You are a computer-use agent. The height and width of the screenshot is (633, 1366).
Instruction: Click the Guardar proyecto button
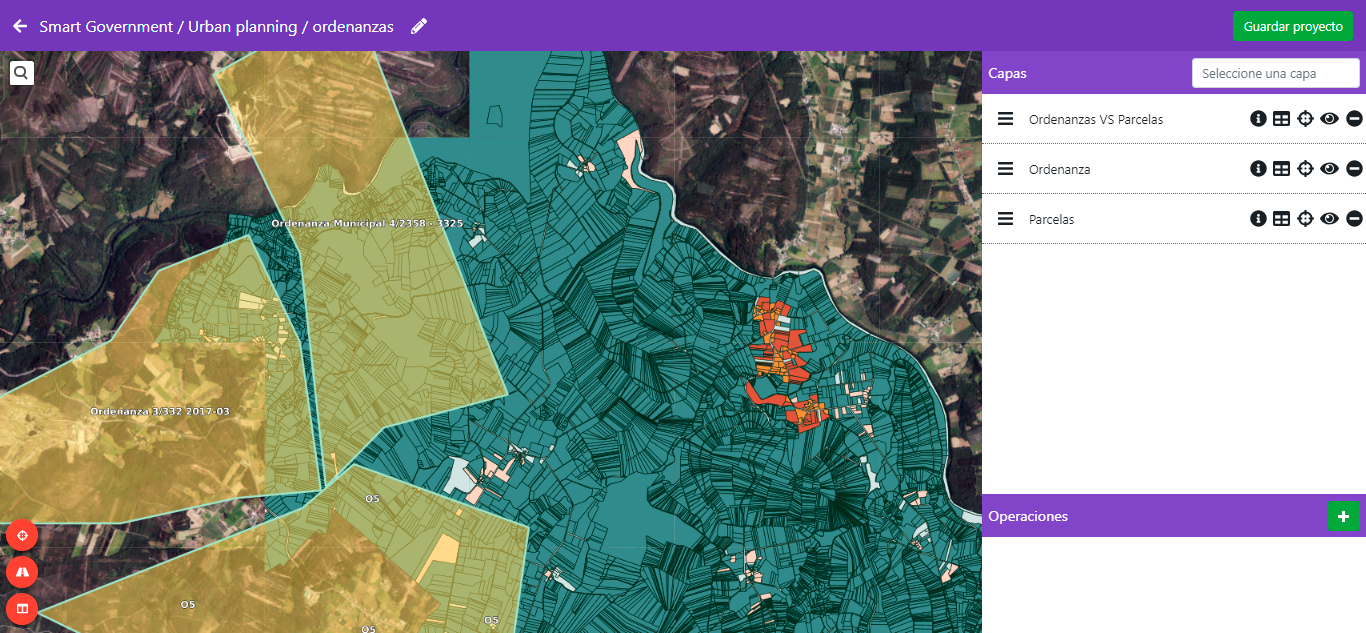click(x=1292, y=26)
